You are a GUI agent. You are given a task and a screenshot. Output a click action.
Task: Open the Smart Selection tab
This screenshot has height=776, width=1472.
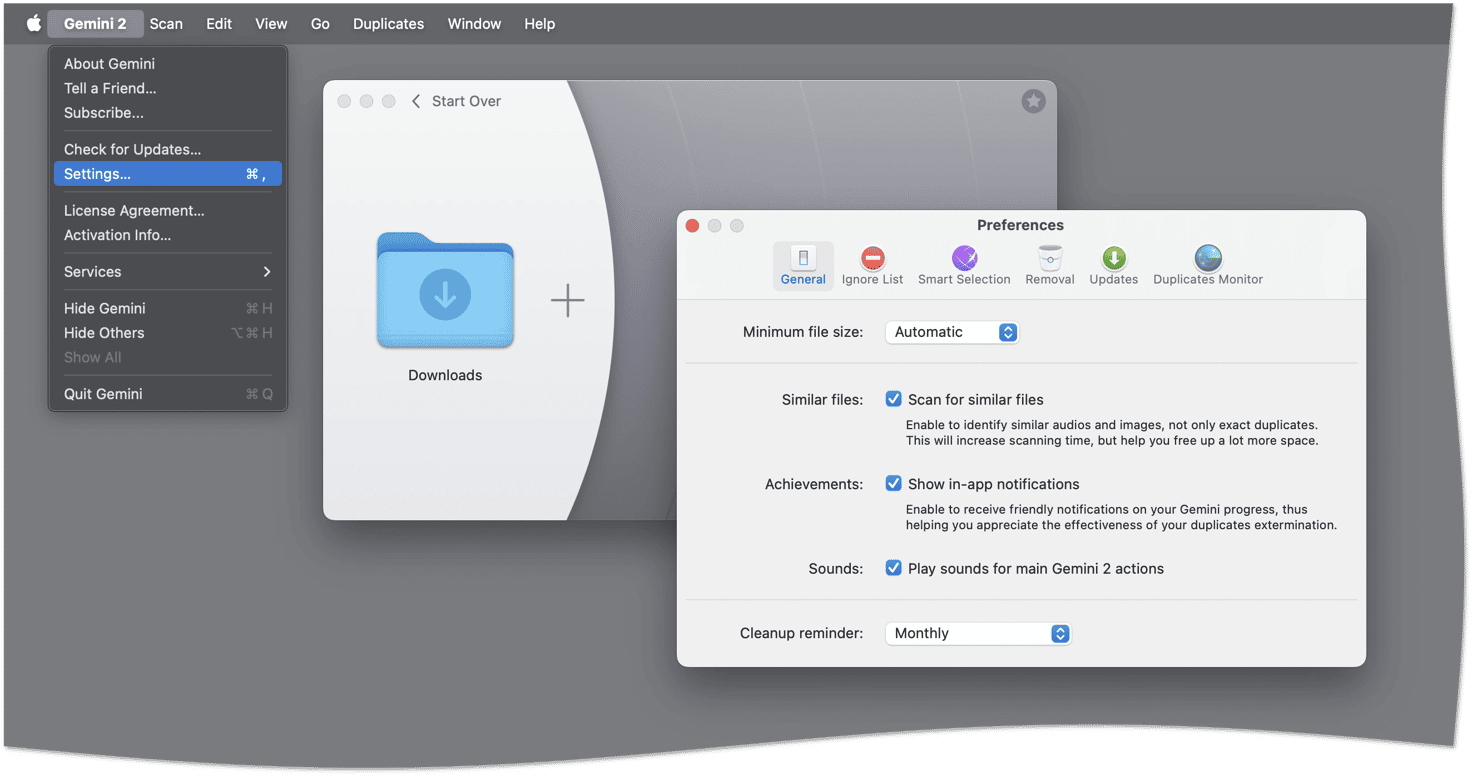[964, 266]
